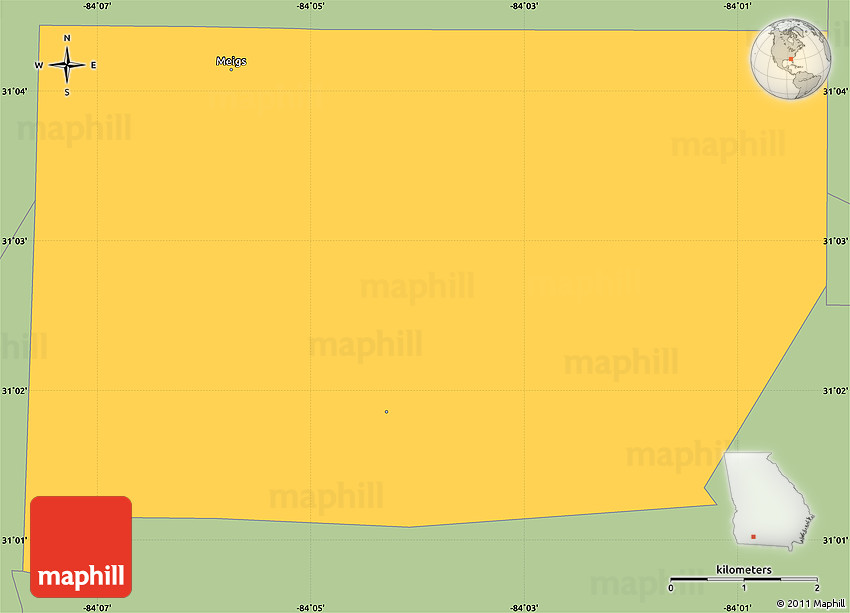Click the red maphill logo

(x=81, y=546)
